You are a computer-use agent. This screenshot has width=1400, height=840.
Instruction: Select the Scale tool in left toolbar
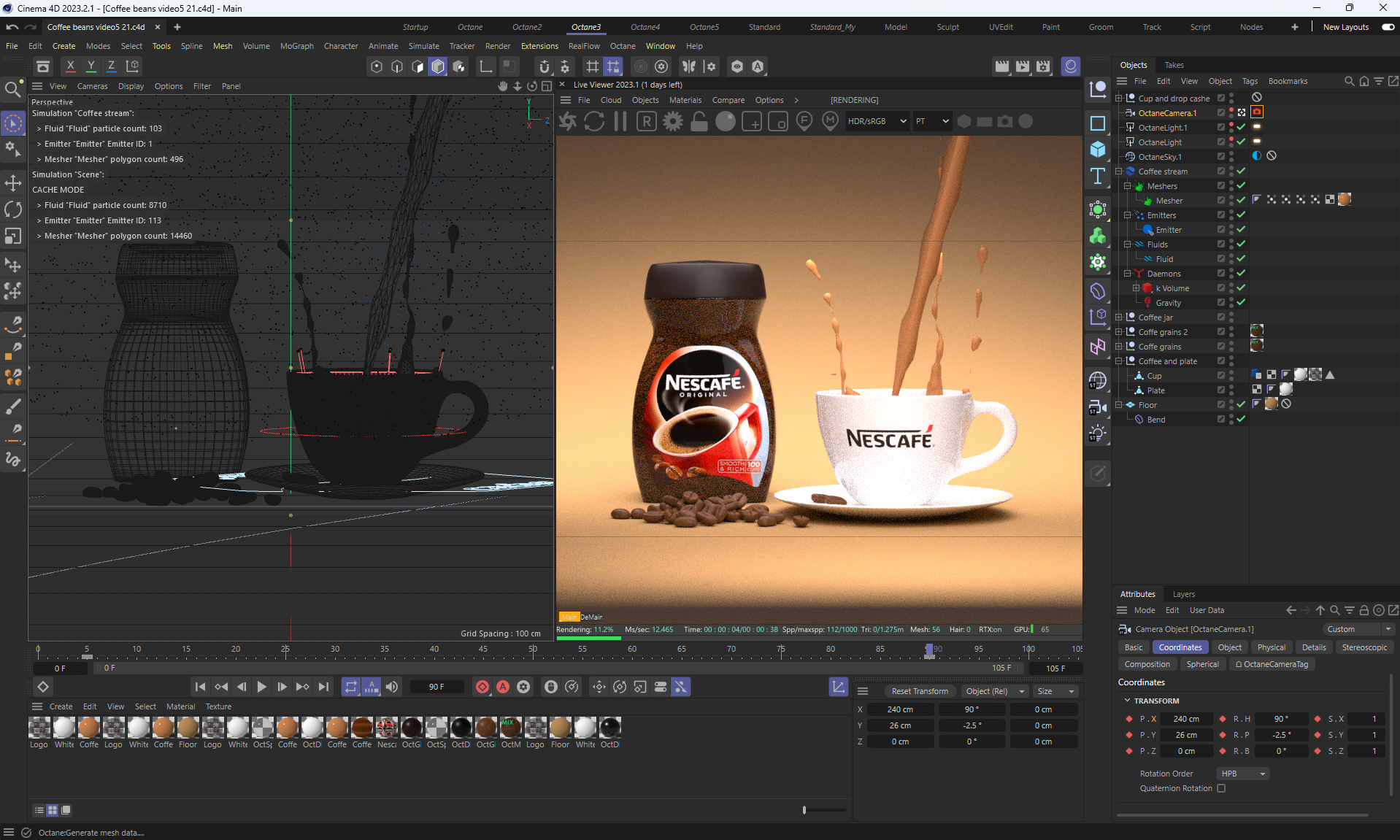click(x=13, y=236)
